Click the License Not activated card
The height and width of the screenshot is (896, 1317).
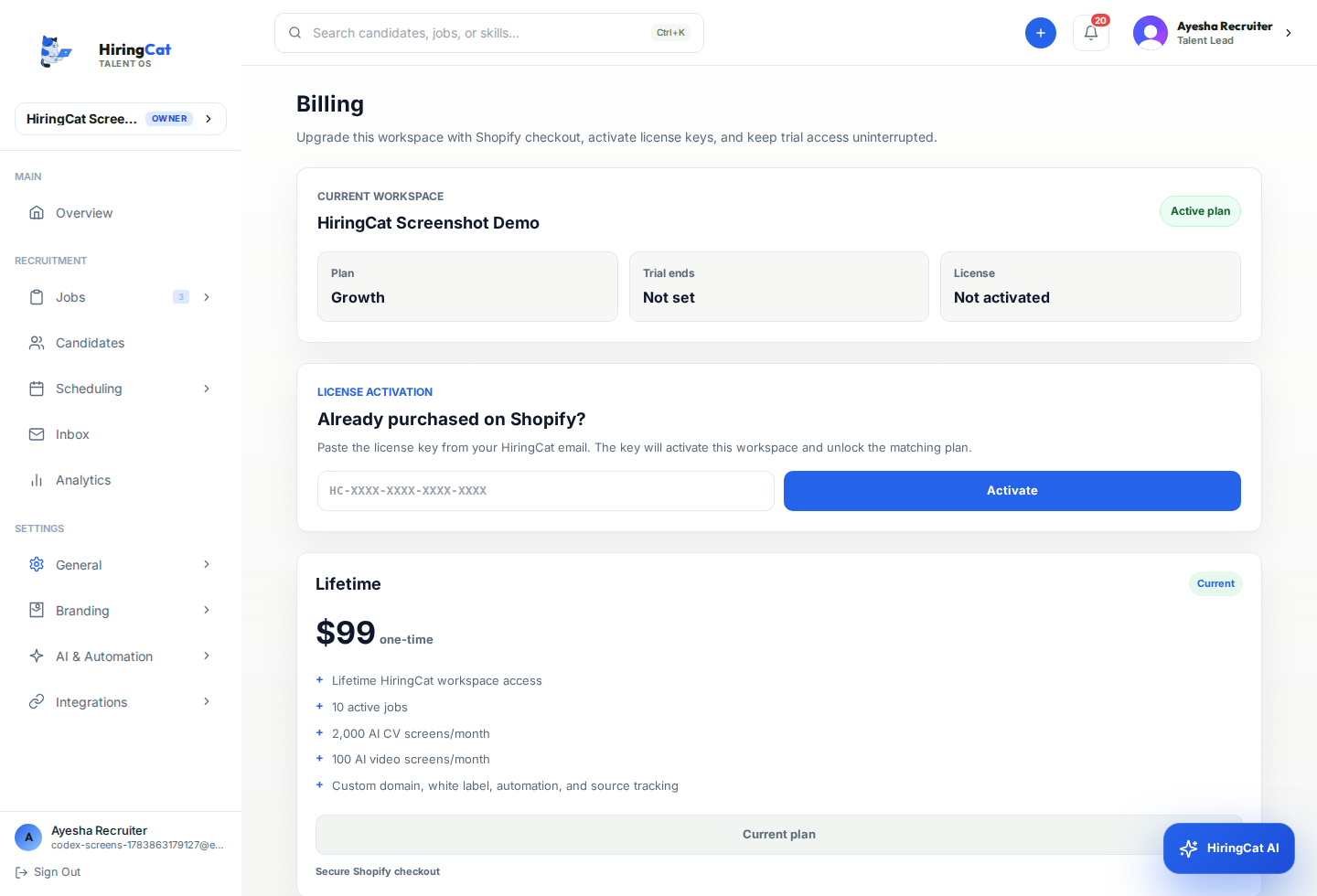[x=1090, y=286]
